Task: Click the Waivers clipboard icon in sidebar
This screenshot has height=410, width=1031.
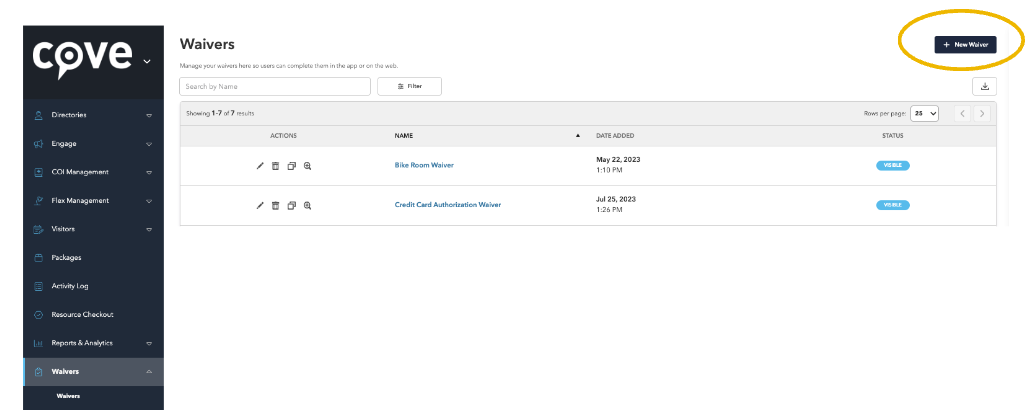Action: click(x=38, y=372)
